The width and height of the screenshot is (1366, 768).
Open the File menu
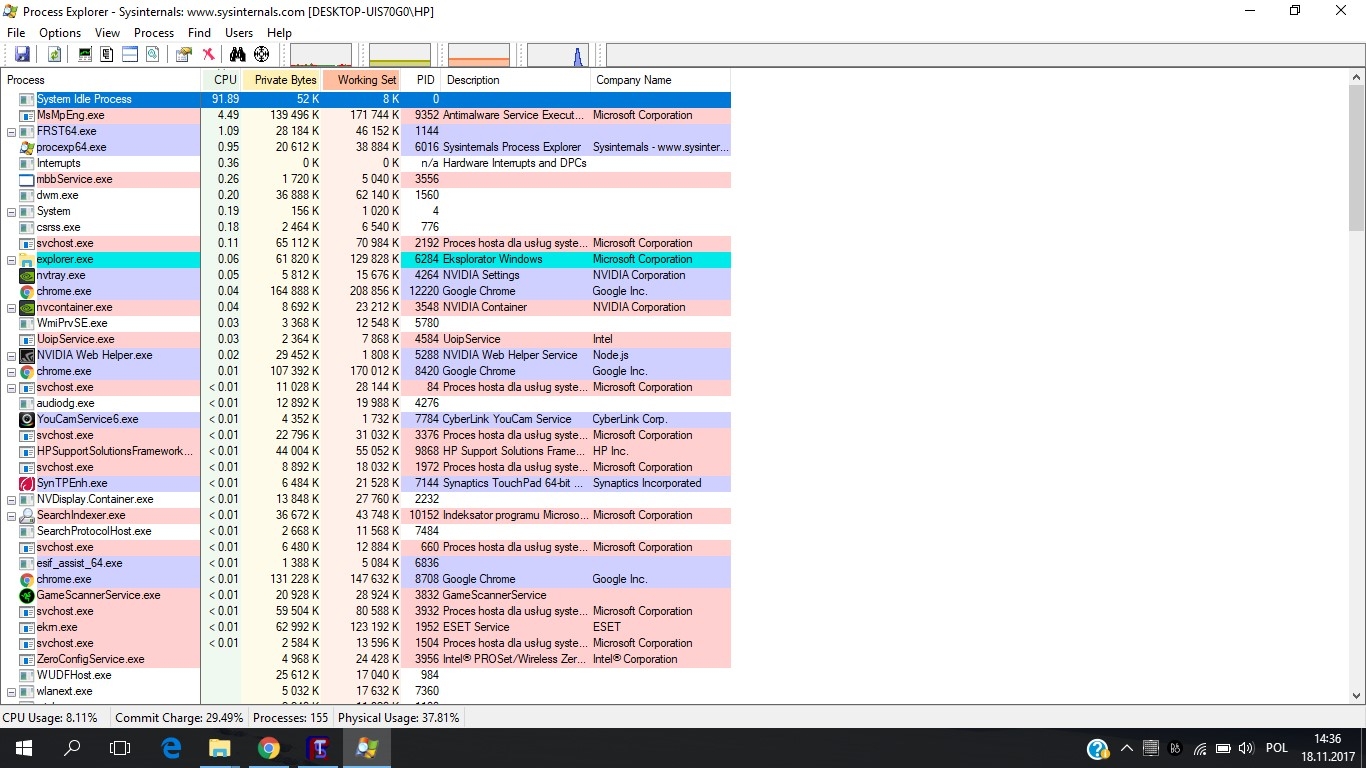pyautogui.click(x=16, y=33)
